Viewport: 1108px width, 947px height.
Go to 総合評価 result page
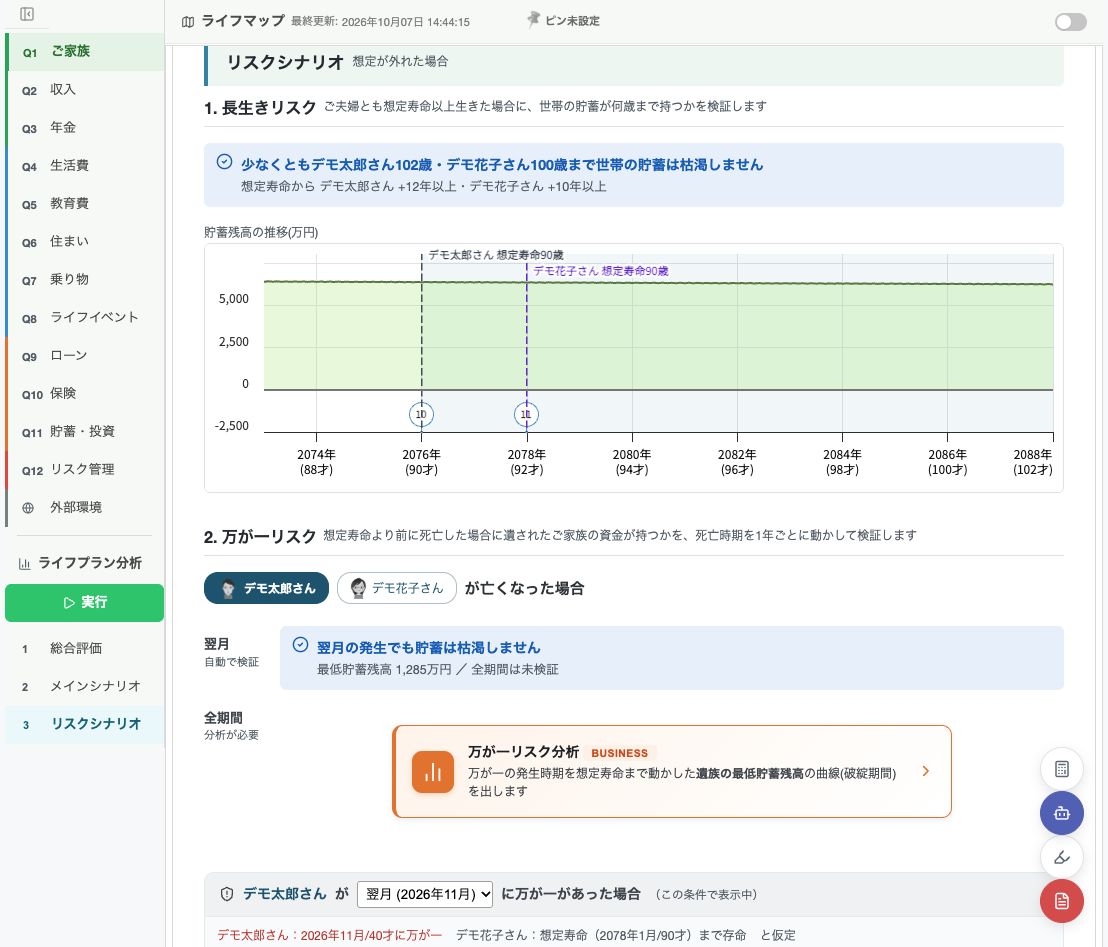(85, 648)
